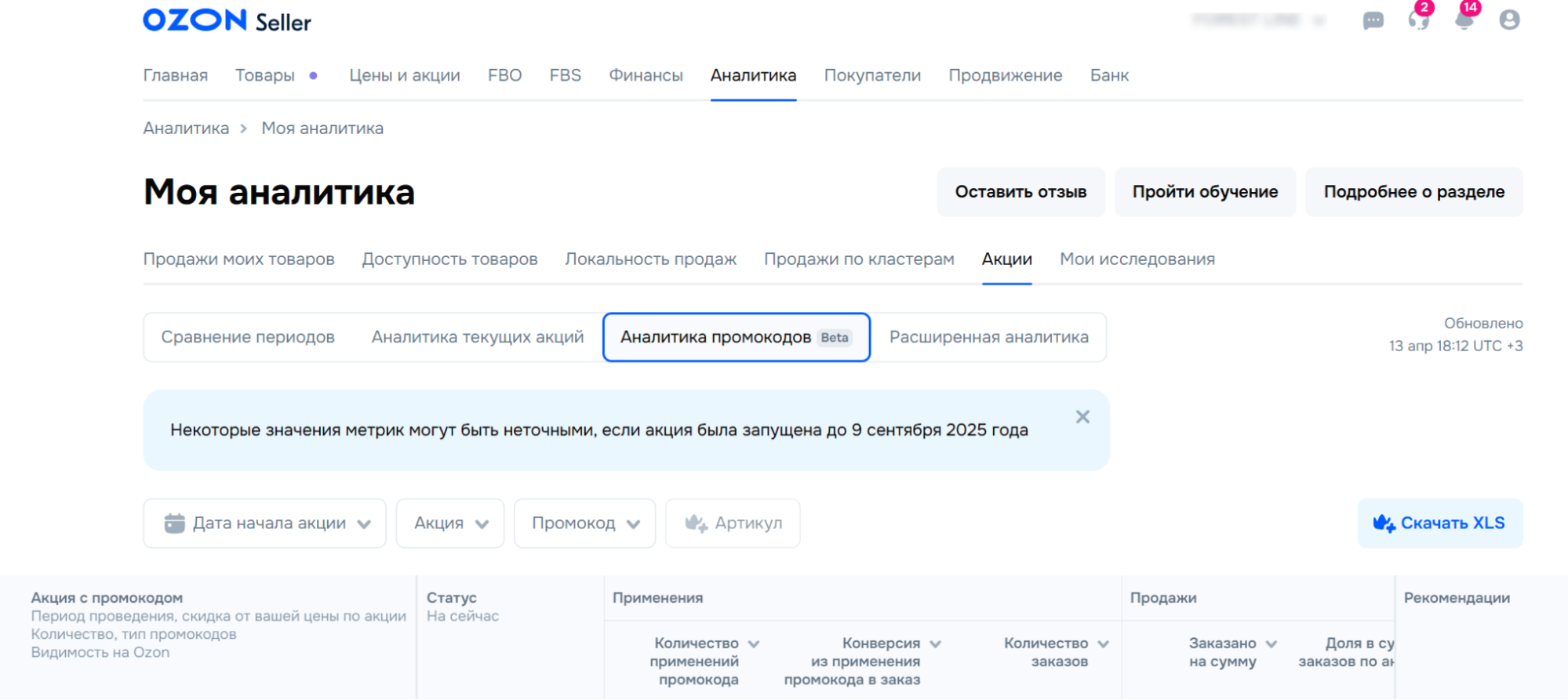Open the Акция filter dropdown

tap(450, 523)
